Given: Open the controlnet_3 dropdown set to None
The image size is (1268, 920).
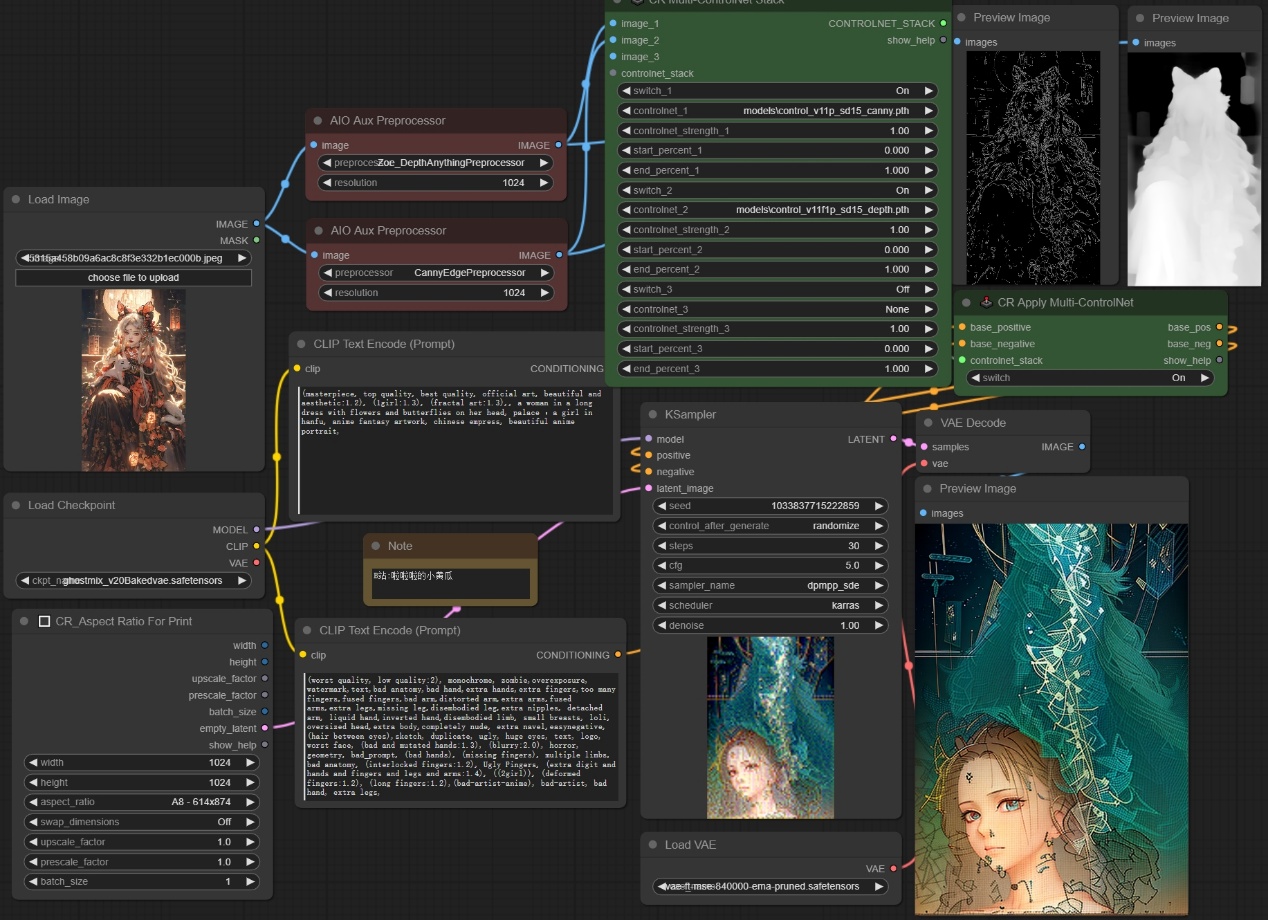Looking at the screenshot, I should [778, 309].
